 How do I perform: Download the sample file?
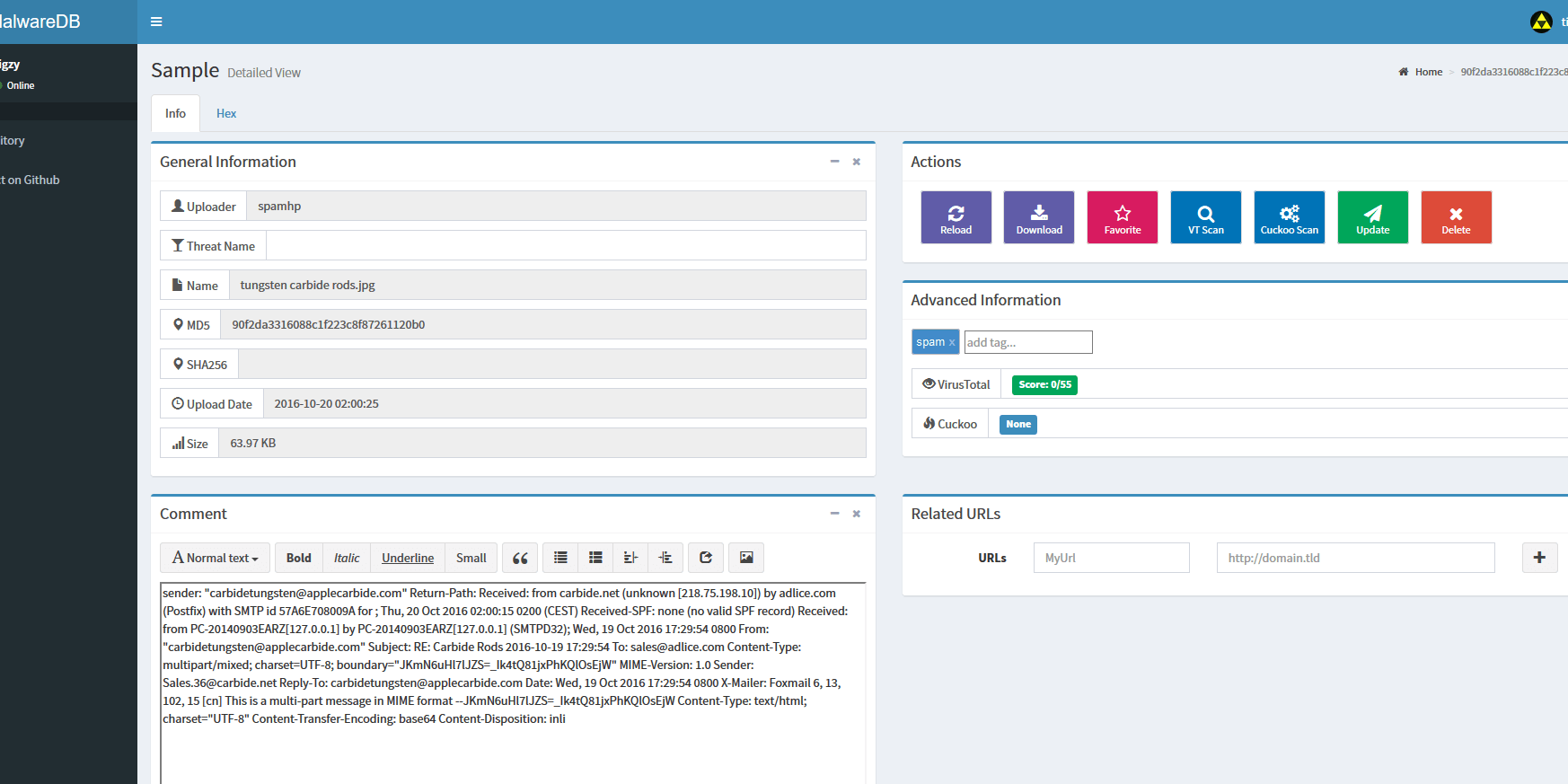click(x=1038, y=217)
